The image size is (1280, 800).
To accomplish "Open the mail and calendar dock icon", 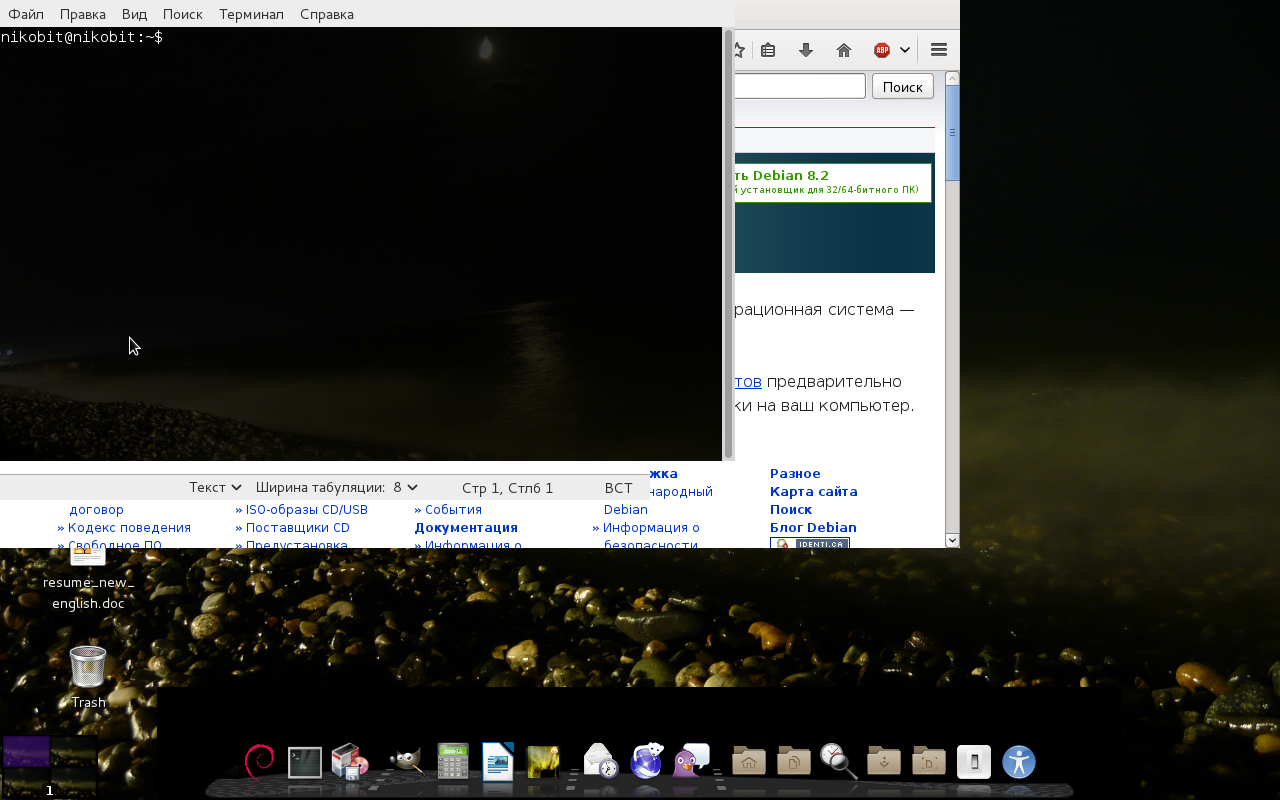I will pyautogui.click(x=600, y=762).
